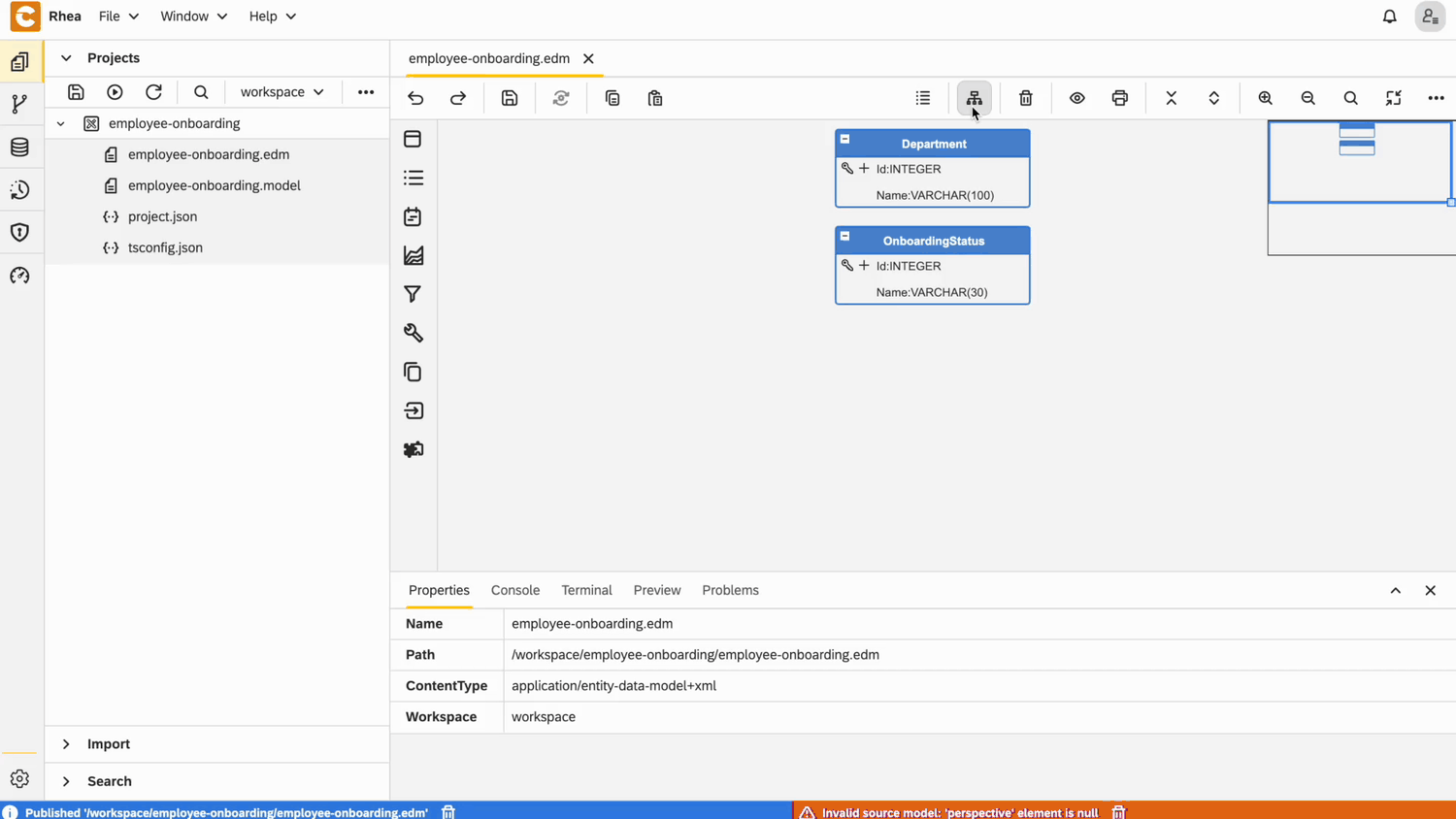Click the trash delete icon in toolbar
This screenshot has height=819, width=1456.
[1025, 98]
